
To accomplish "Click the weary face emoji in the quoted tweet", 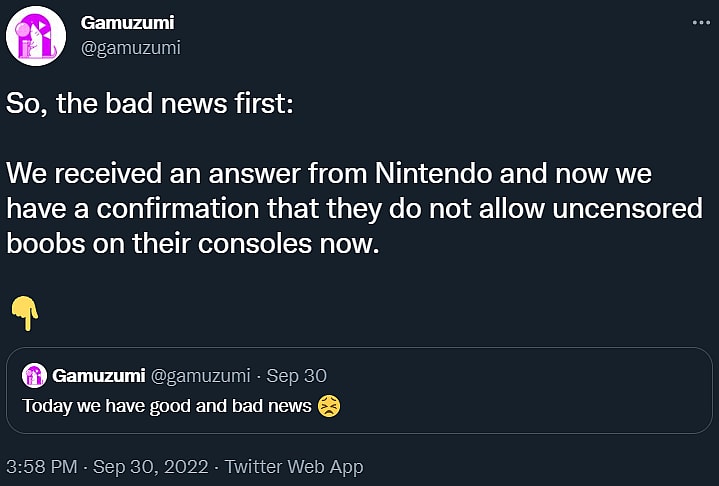I will [x=329, y=407].
